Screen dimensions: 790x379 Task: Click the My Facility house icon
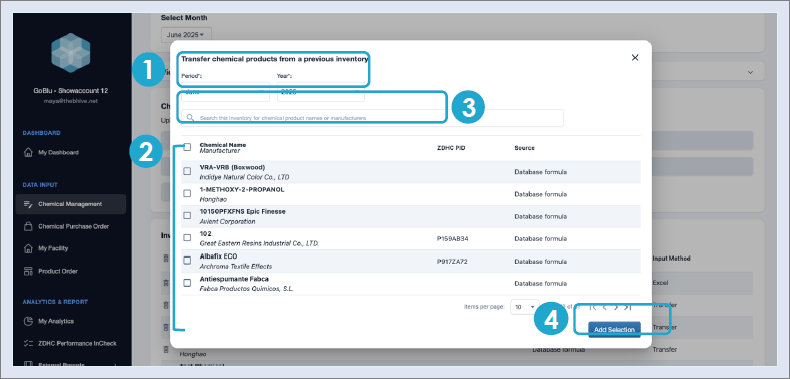(x=28, y=248)
